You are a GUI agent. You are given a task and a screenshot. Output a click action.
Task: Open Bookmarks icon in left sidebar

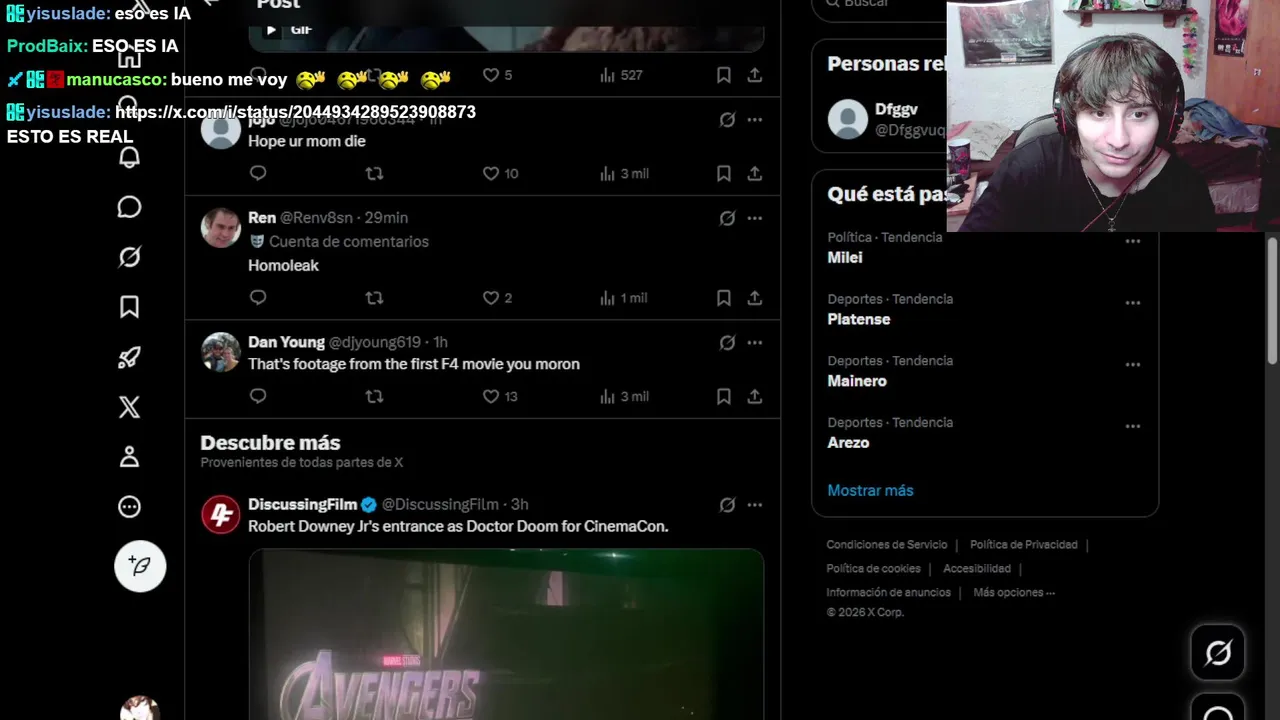tap(129, 307)
